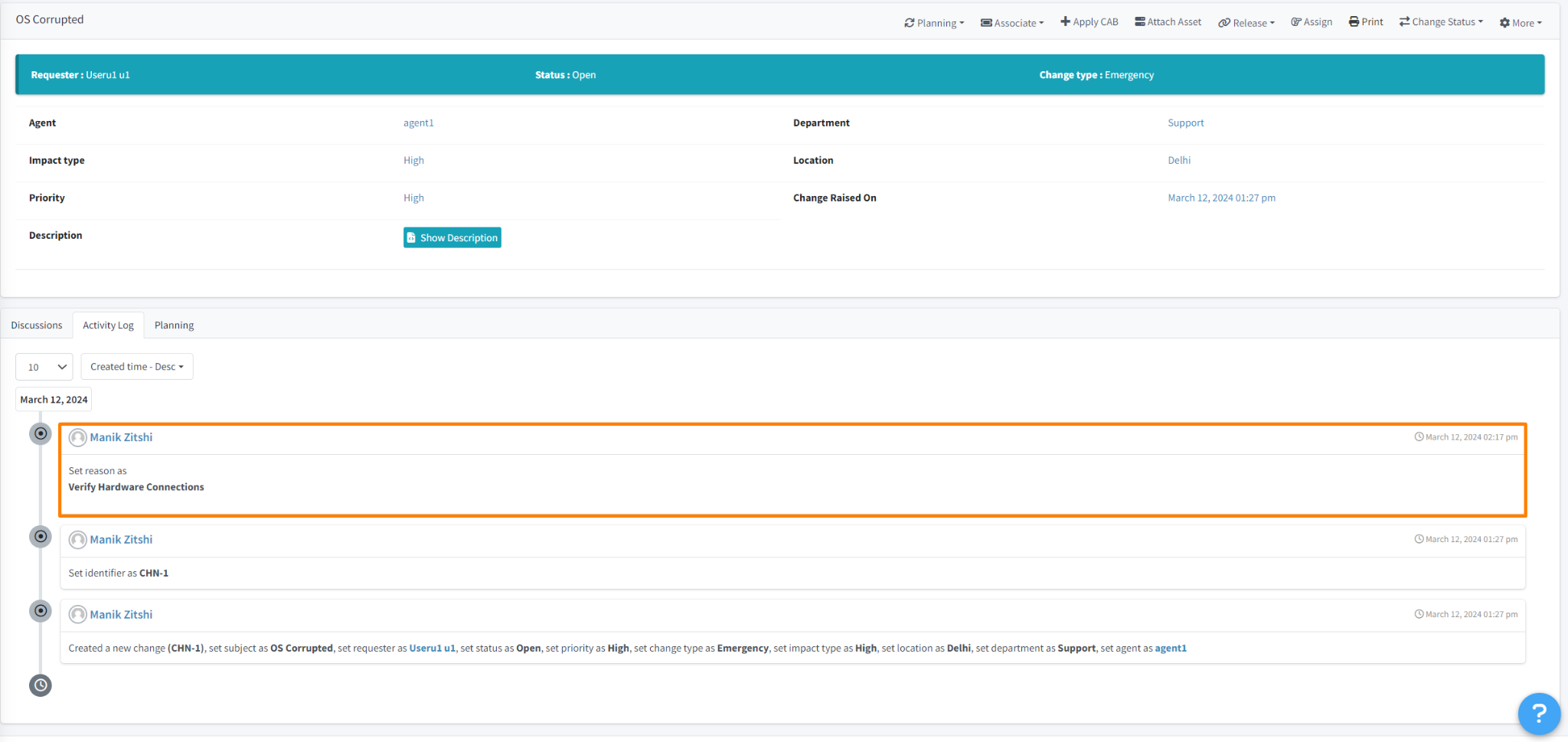Open the entries-per-page selector showing 10
The height and width of the screenshot is (742, 1568).
coord(44,367)
